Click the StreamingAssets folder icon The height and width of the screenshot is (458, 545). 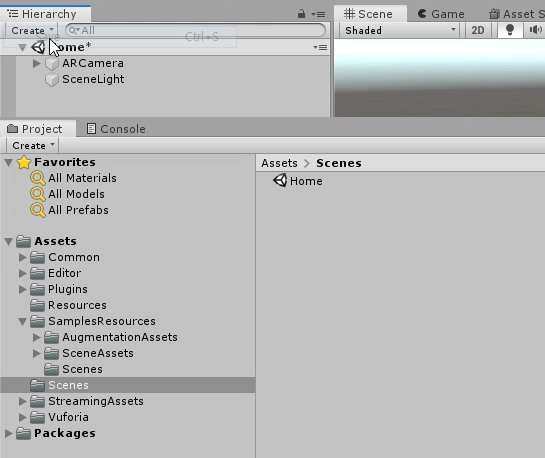point(37,401)
